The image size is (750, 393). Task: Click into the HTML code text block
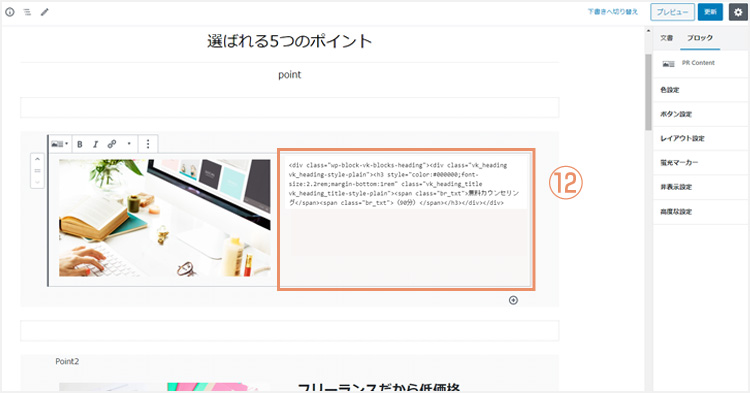[406, 184]
